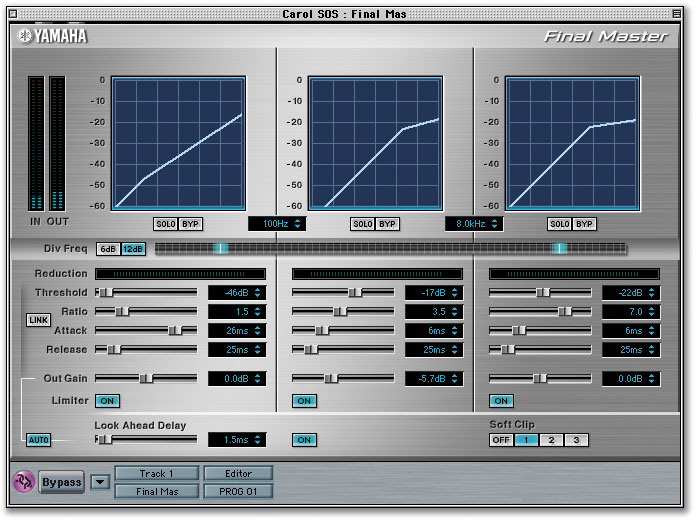Select Soft Clip mode 2
Viewport: 697px width, 523px height.
tap(551, 440)
